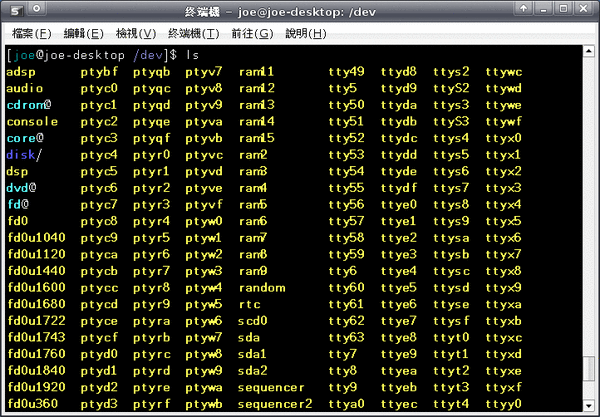
Task: Minimize the terminal window
Action: [x=543, y=8]
